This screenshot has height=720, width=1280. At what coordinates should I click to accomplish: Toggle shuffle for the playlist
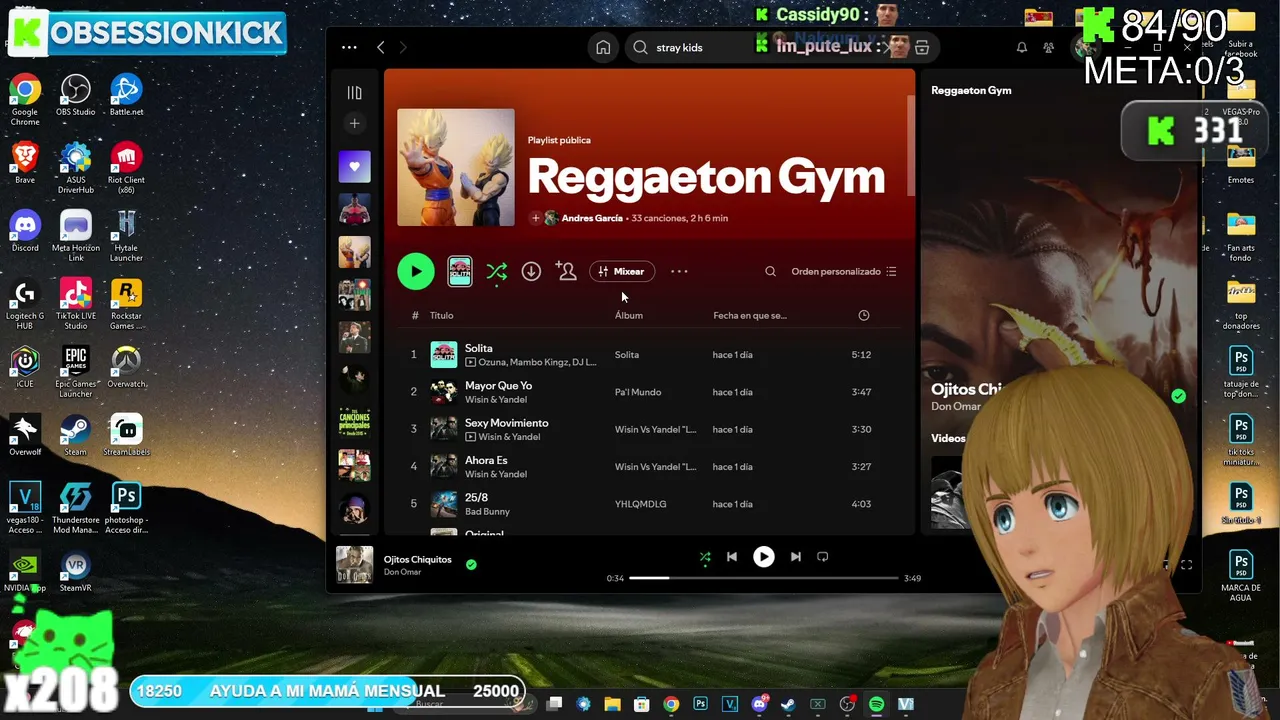point(496,272)
